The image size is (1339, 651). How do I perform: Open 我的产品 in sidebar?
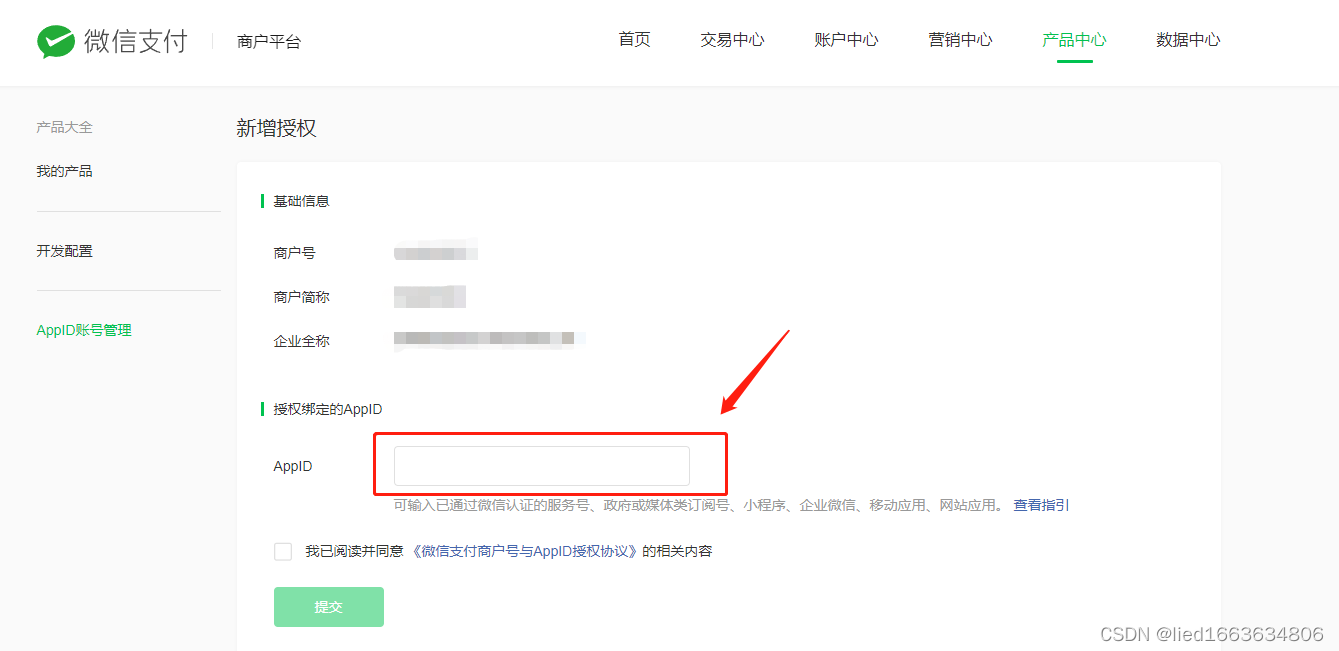64,171
